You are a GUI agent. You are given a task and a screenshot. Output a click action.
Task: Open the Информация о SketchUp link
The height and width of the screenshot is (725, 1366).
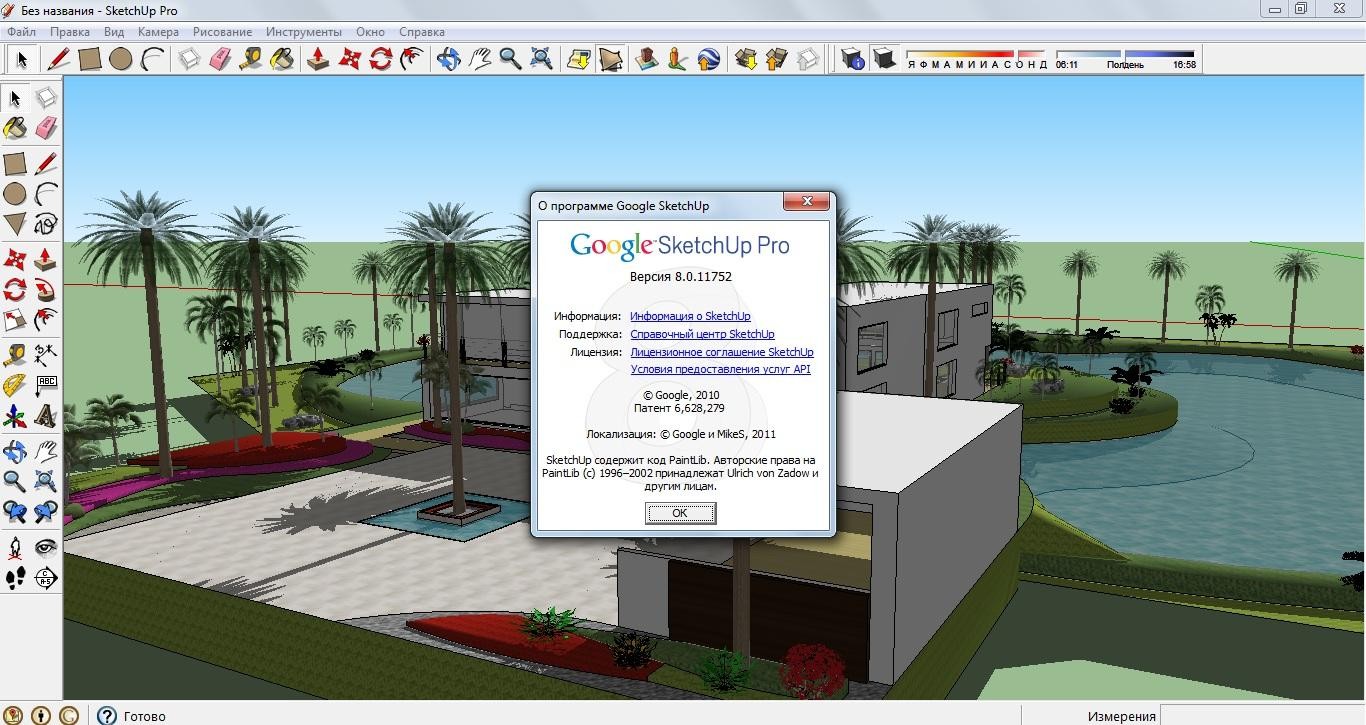pos(690,316)
